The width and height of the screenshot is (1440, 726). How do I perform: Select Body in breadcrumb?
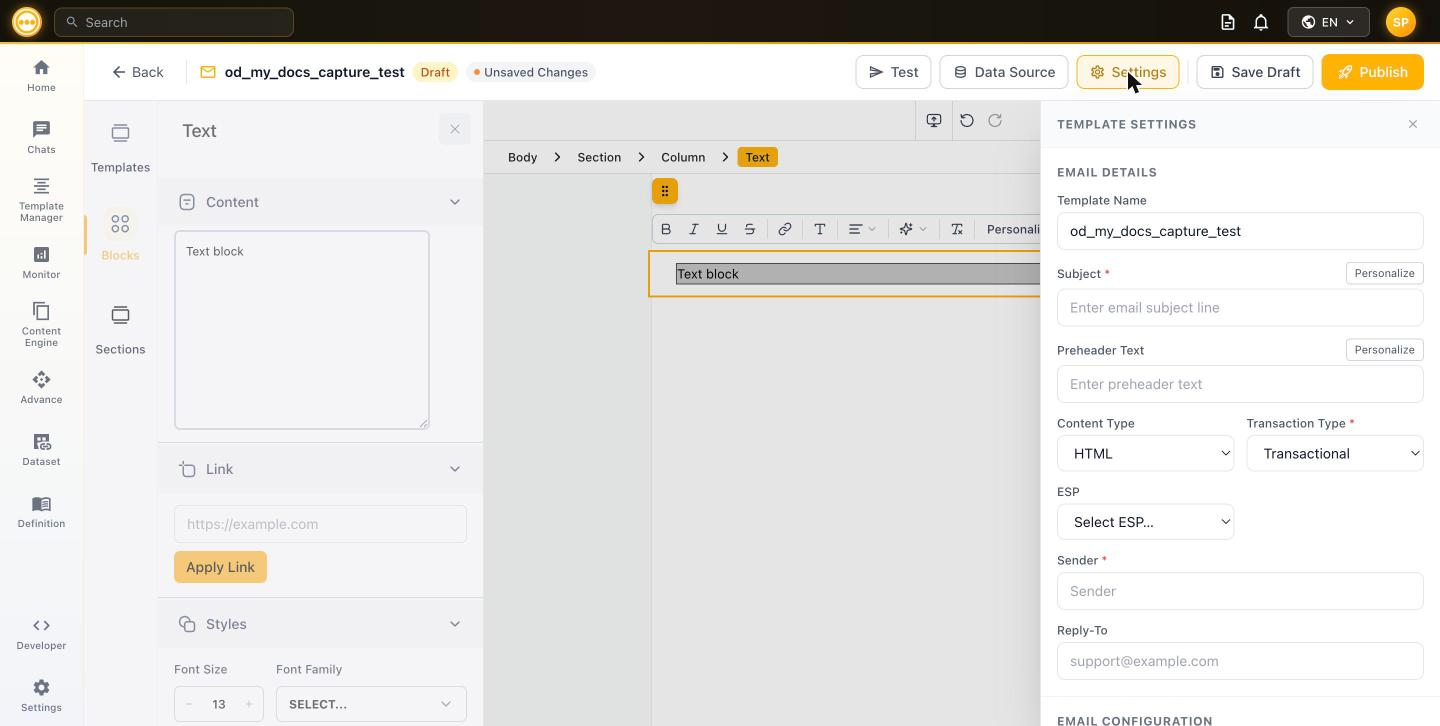pyautogui.click(x=522, y=157)
